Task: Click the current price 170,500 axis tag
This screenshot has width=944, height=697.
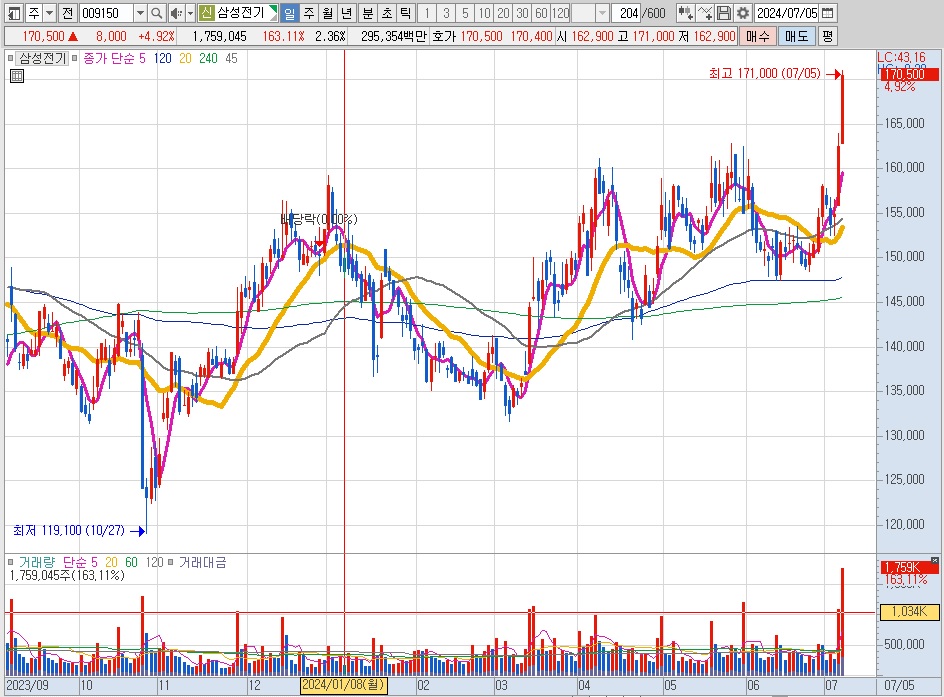Action: point(909,74)
